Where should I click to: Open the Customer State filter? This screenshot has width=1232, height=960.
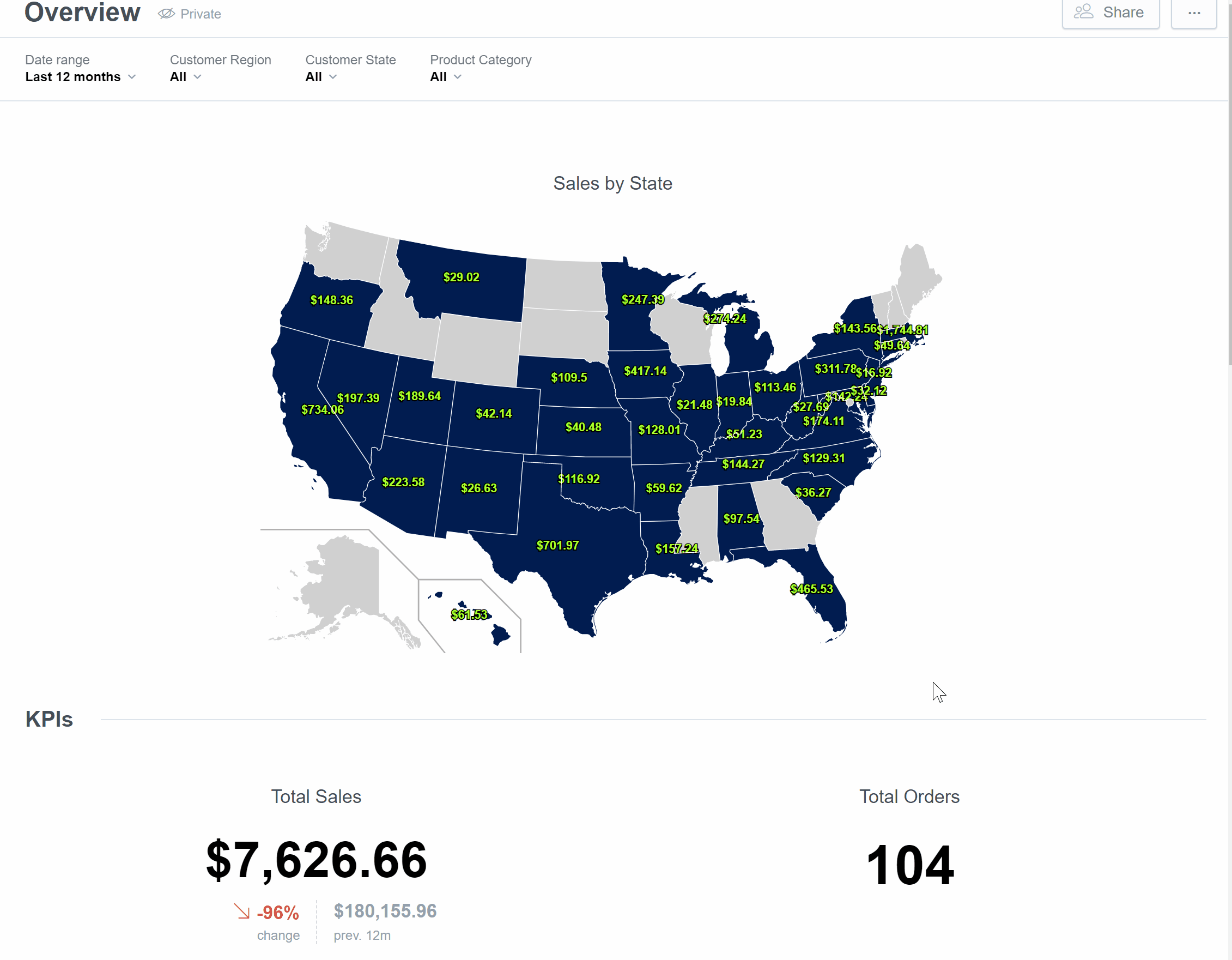[321, 77]
